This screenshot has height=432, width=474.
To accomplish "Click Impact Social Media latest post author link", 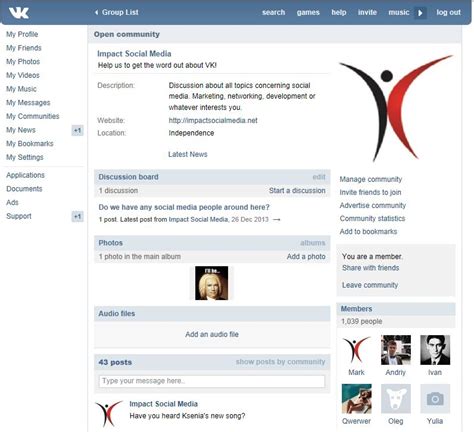I will click(x=198, y=220).
